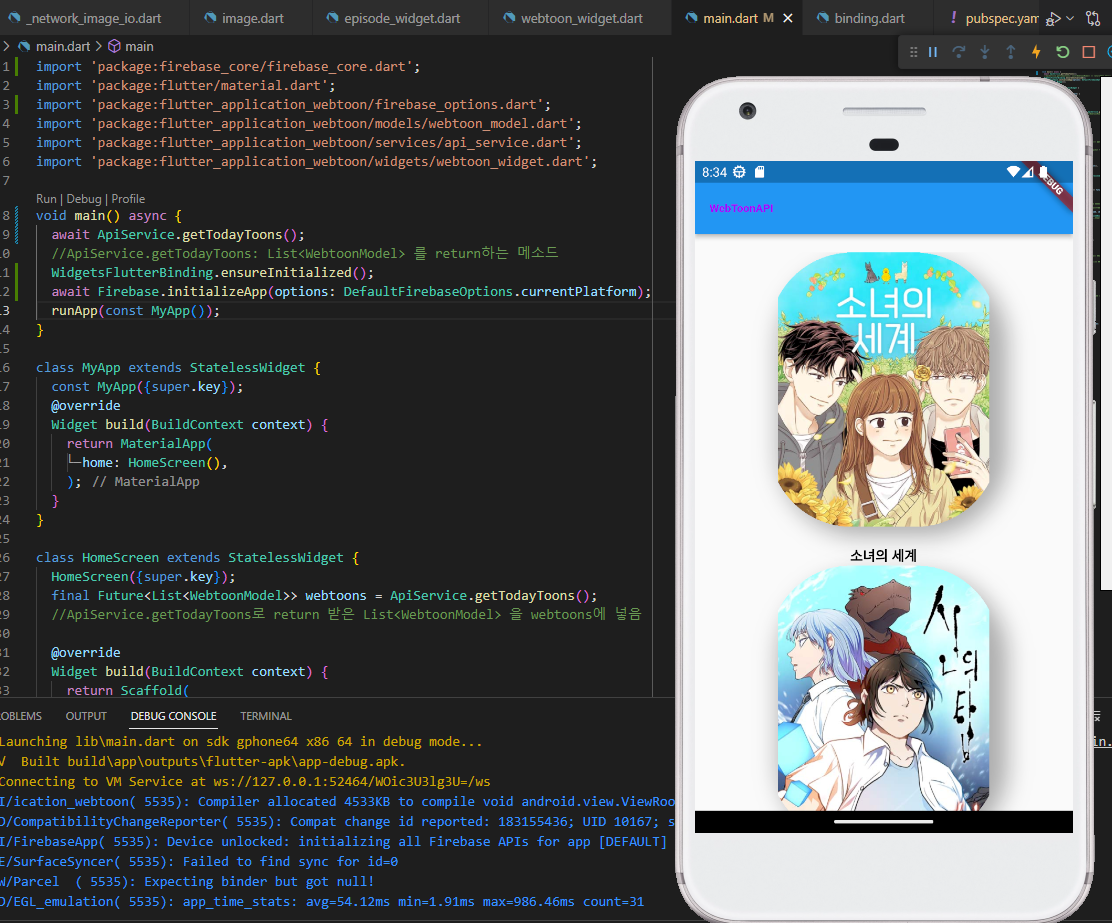Click the await Firebase.initializeApp line
Viewport: 1112px width, 923px height.
[x=351, y=292]
